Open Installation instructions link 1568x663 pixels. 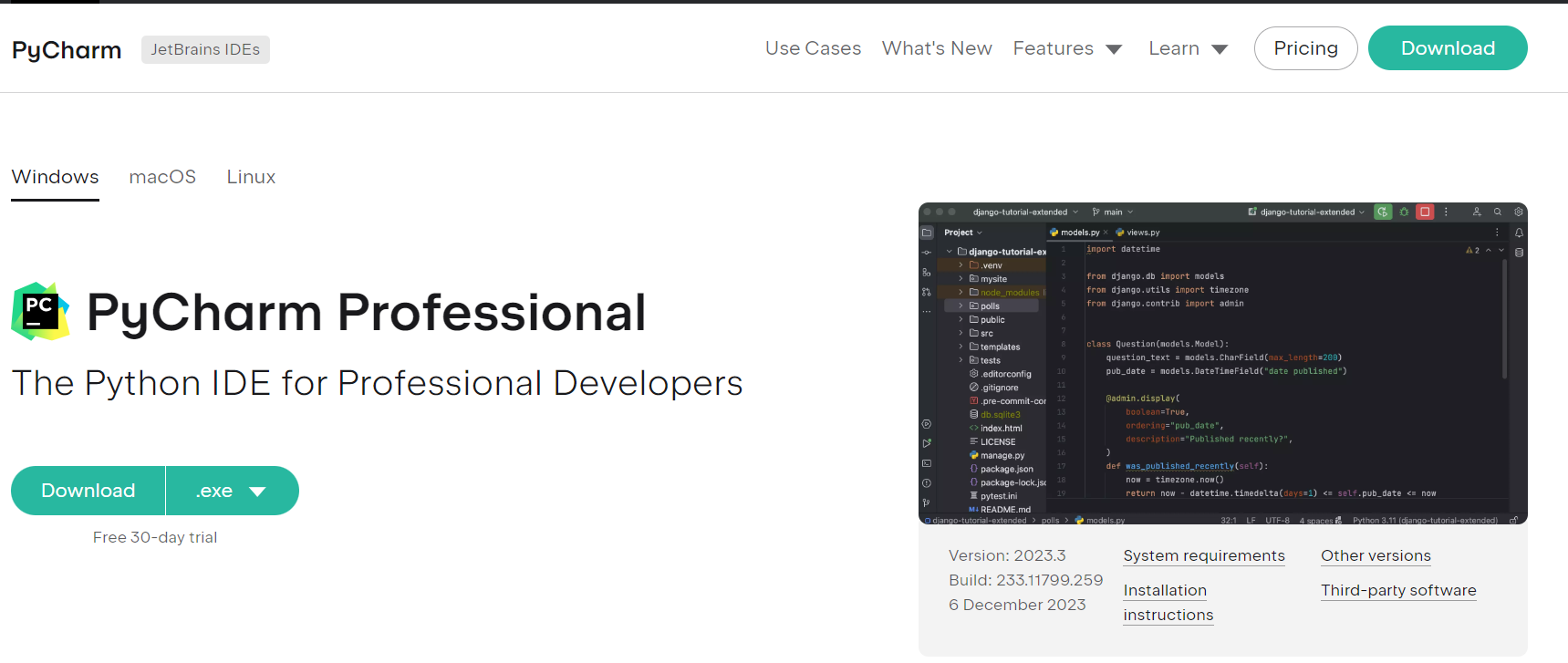tap(1168, 603)
